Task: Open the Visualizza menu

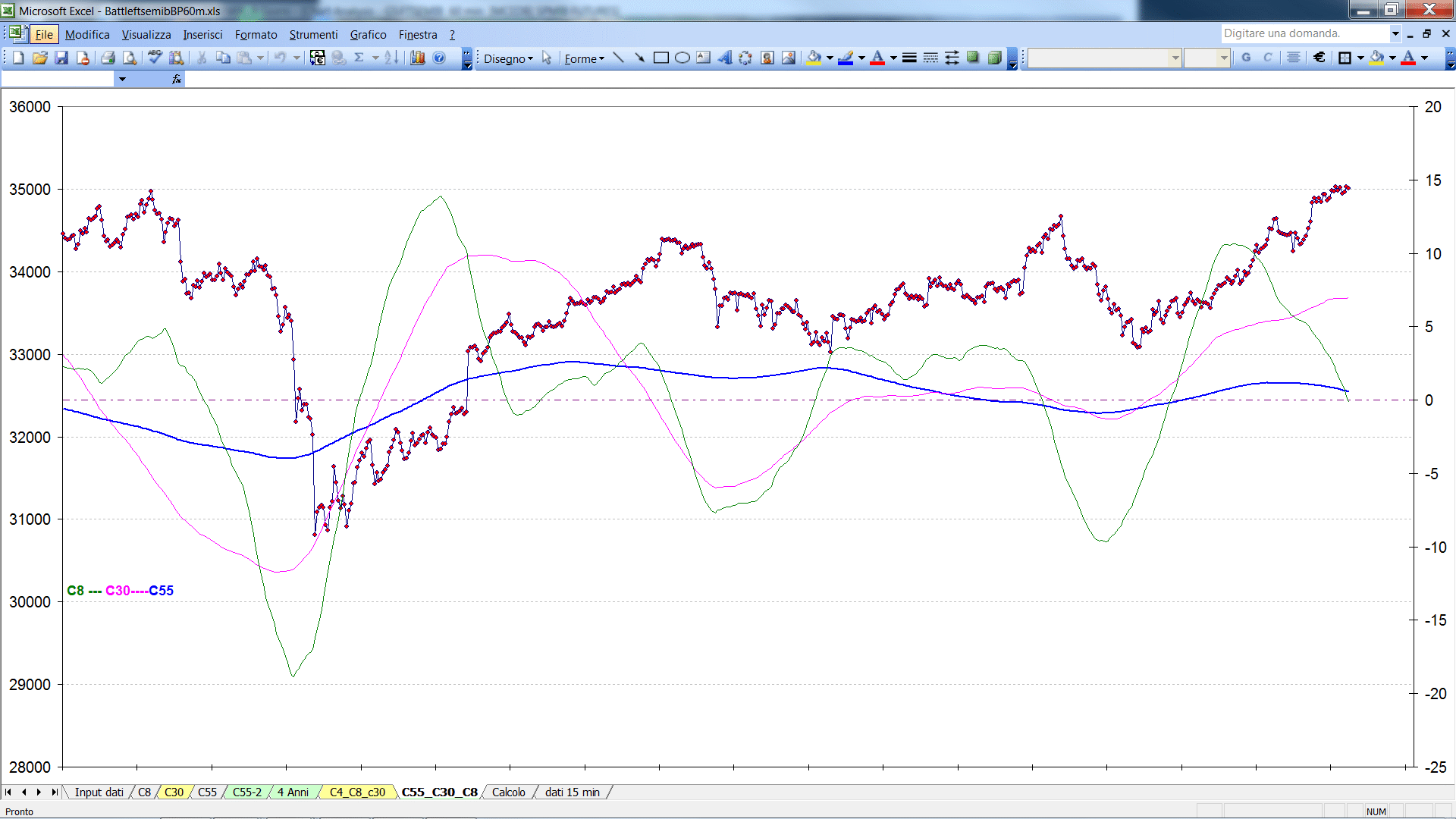Action: 146,35
